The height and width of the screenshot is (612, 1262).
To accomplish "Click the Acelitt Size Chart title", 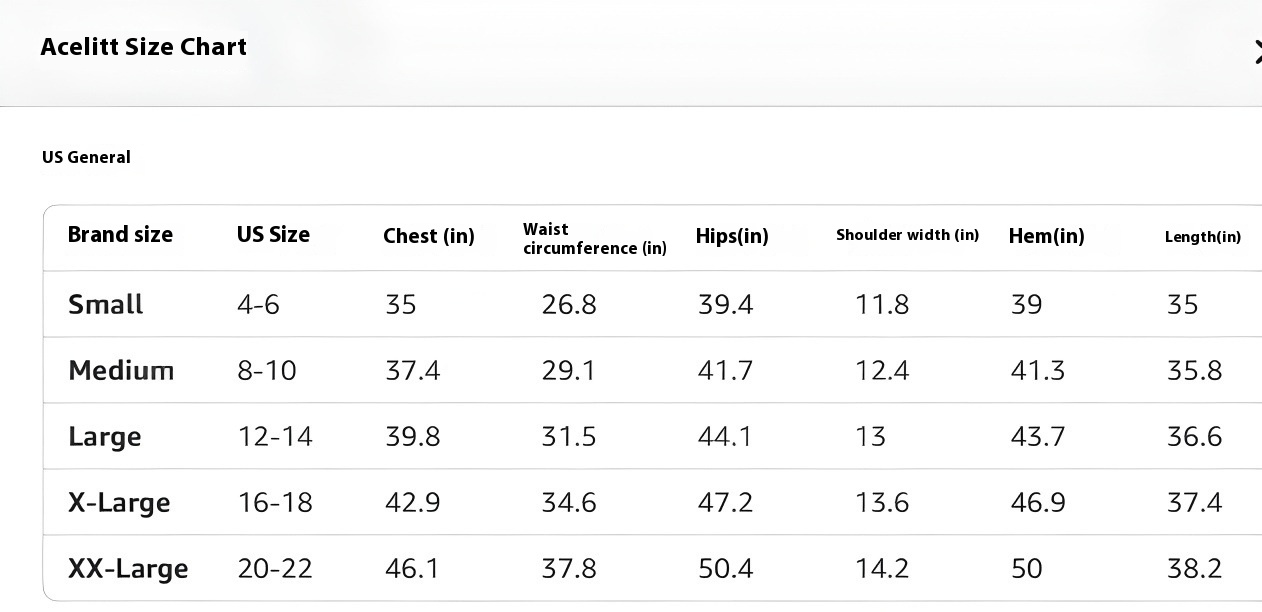I will 143,47.
